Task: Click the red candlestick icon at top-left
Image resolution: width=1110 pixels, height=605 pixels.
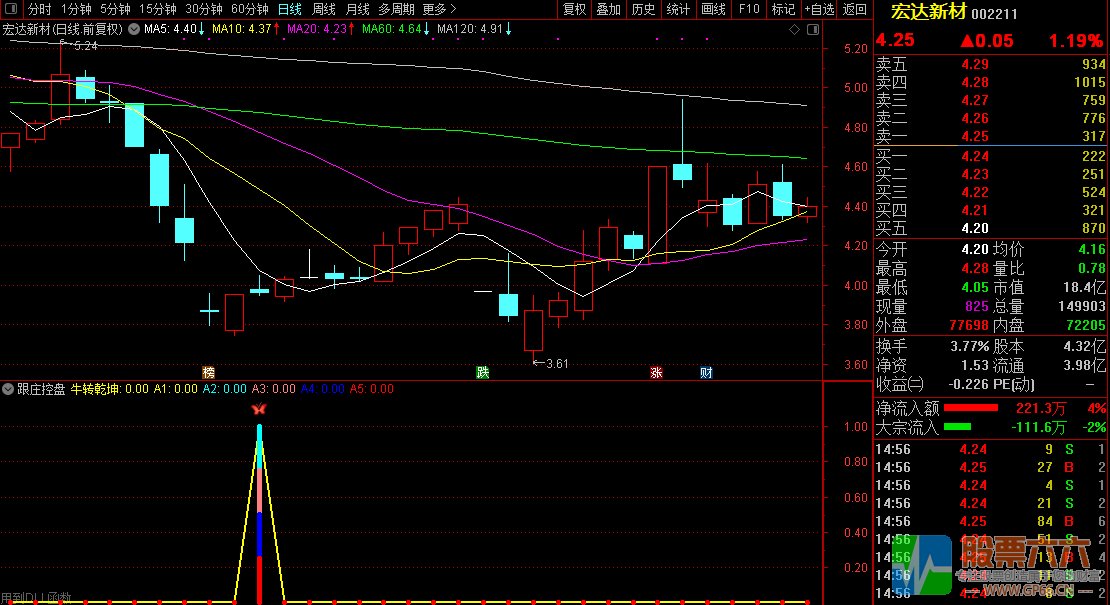Action: coord(11,9)
